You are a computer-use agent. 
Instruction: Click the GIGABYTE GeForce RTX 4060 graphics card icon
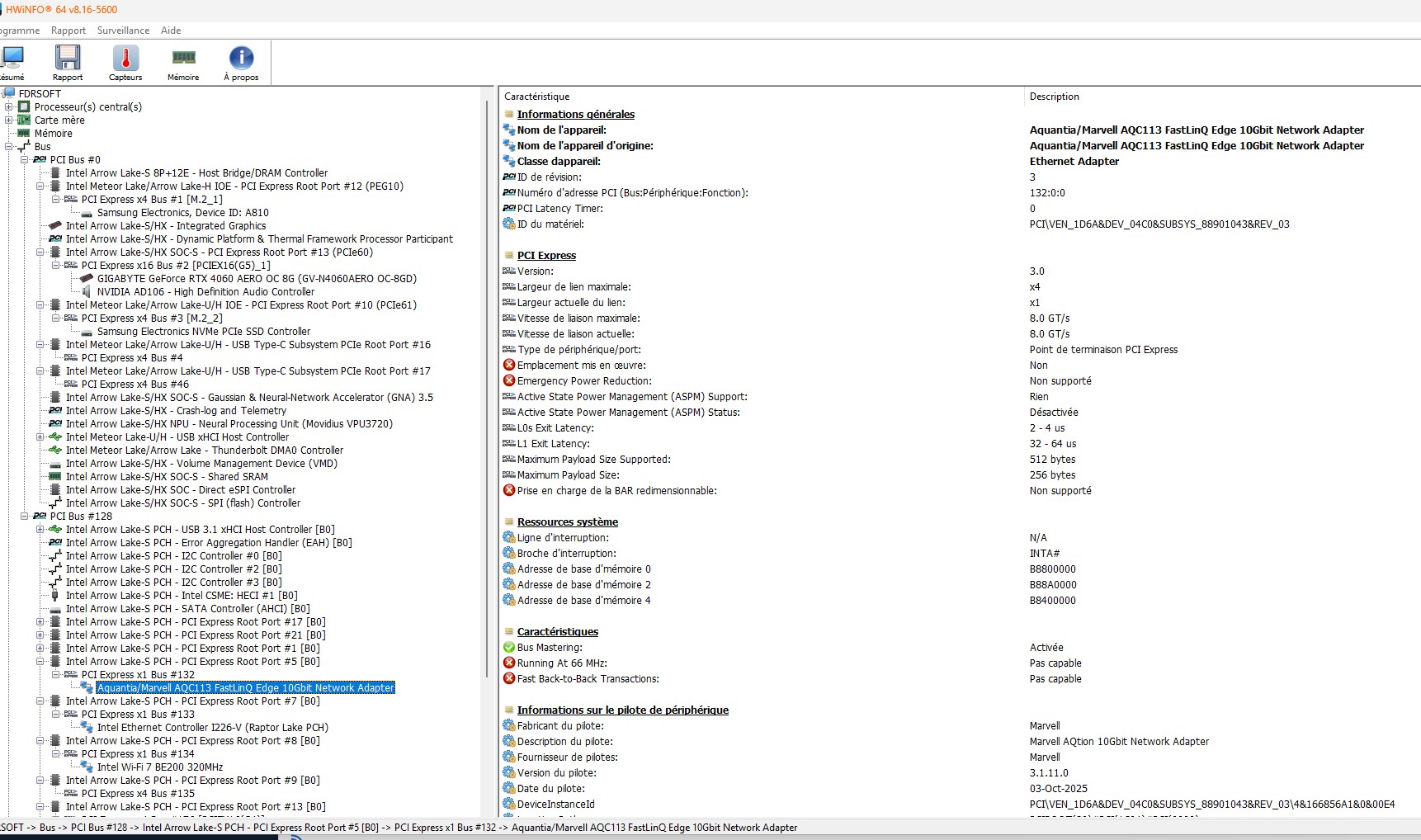87,279
